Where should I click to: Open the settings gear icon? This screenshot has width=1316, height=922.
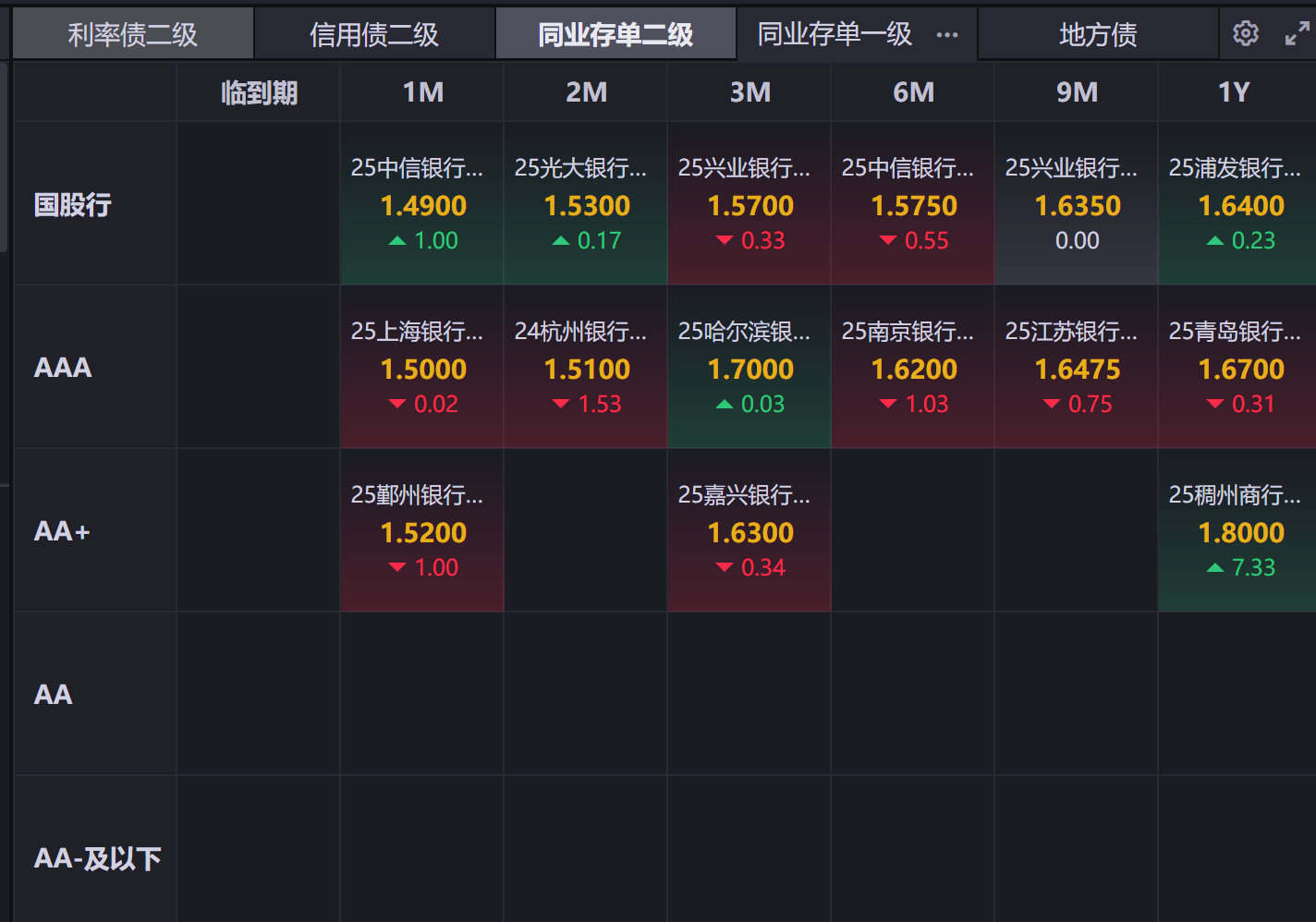(x=1246, y=34)
